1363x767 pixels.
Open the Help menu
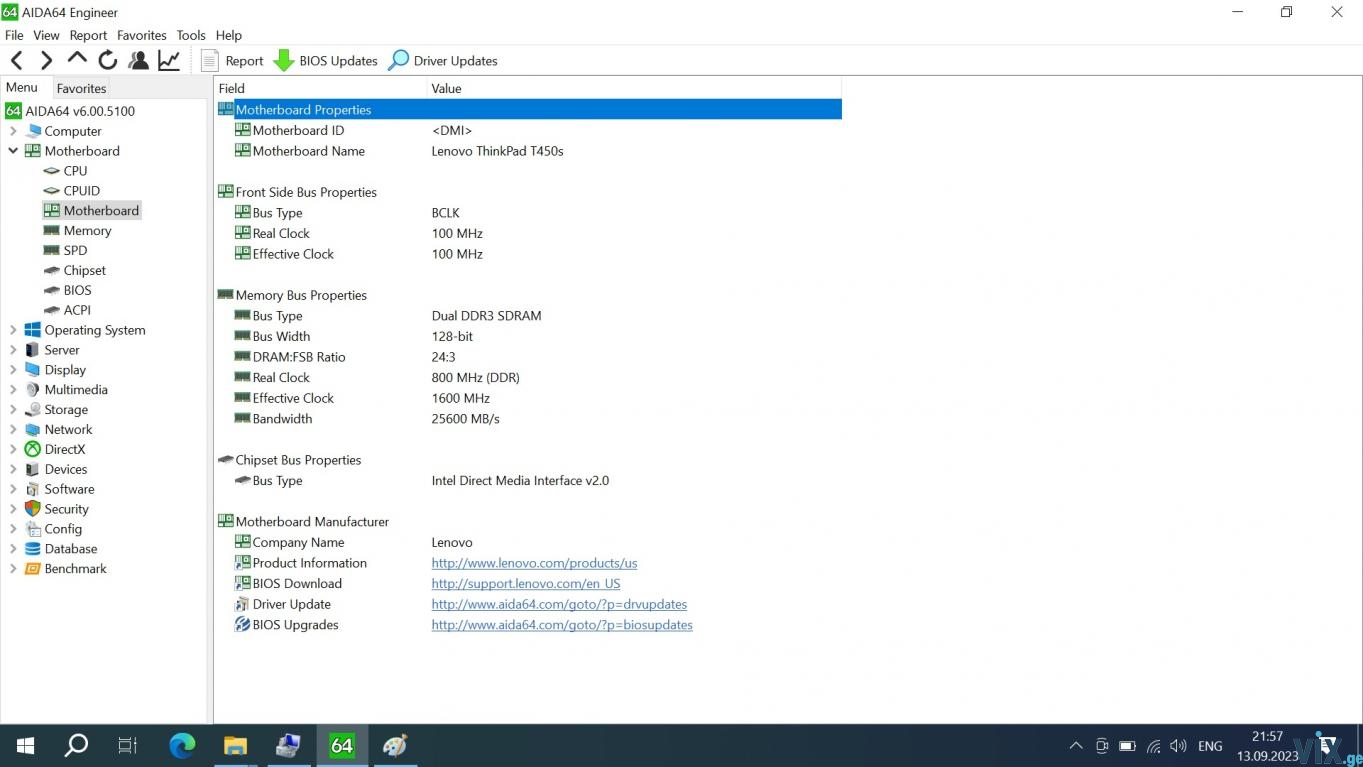[229, 35]
